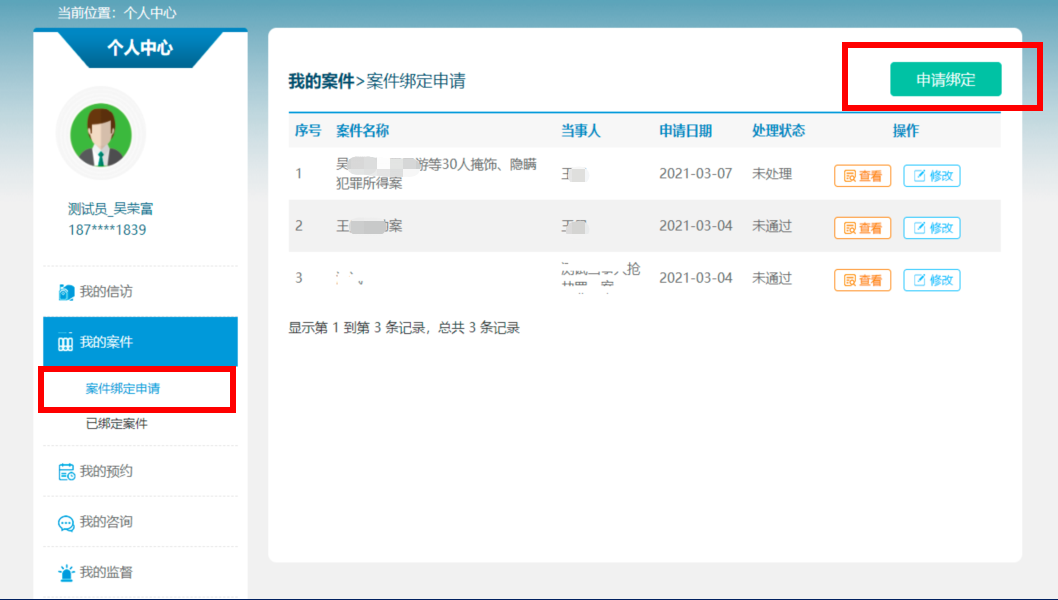Screen dimensions: 1058x600
Task: View details of case row 1
Action: point(862,176)
